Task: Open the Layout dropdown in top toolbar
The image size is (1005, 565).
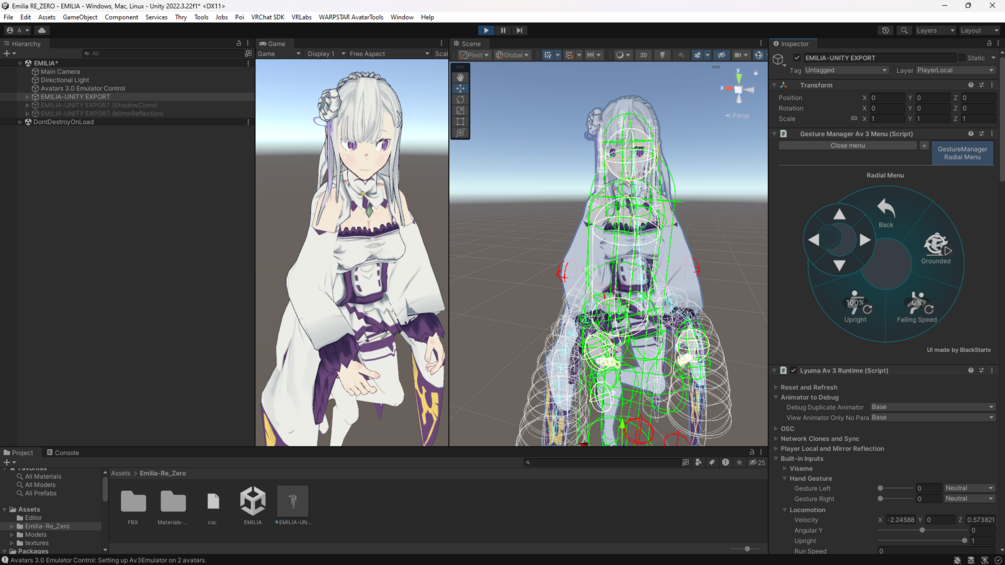Action: [979, 30]
